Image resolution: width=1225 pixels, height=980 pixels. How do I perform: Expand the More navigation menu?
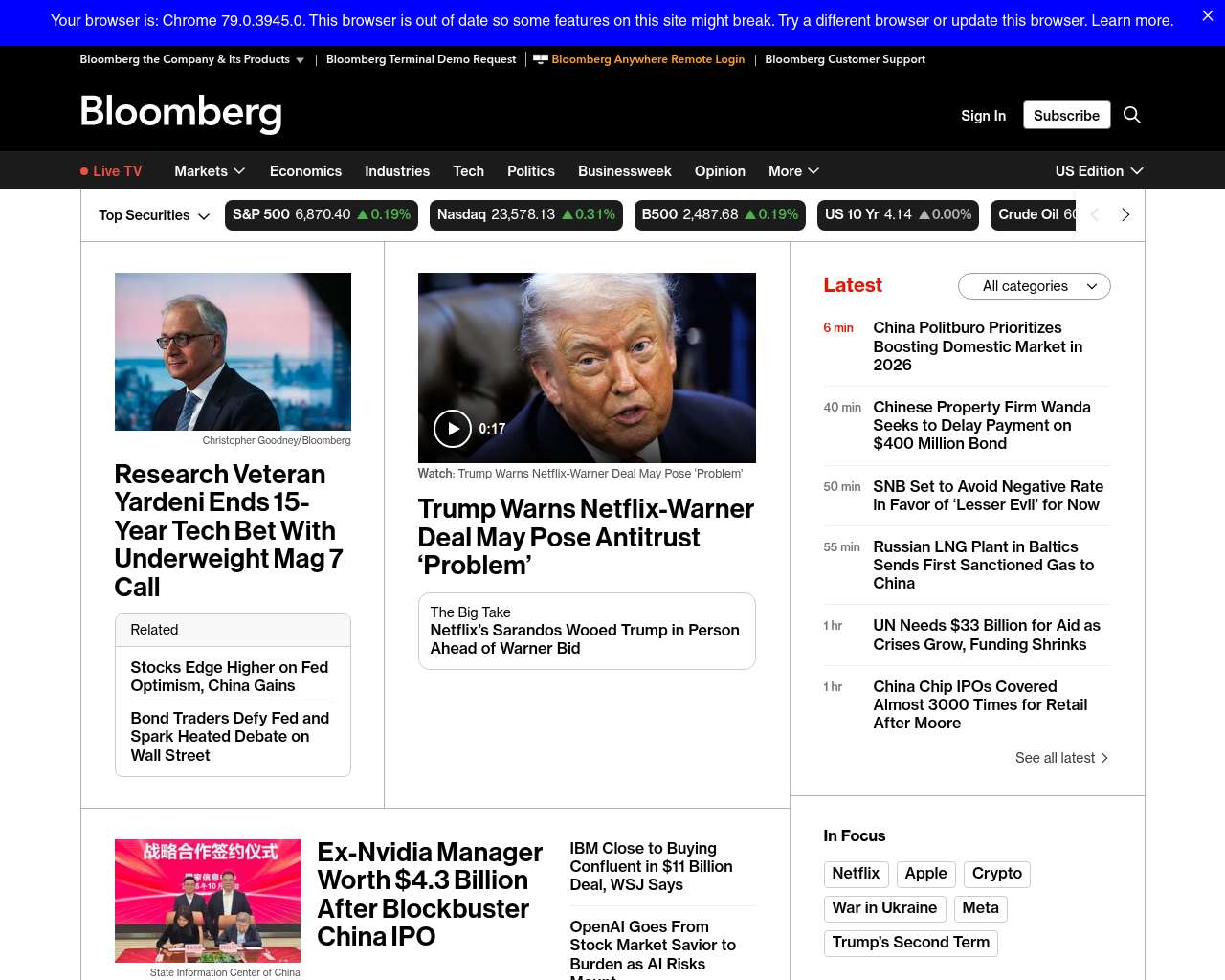[793, 171]
